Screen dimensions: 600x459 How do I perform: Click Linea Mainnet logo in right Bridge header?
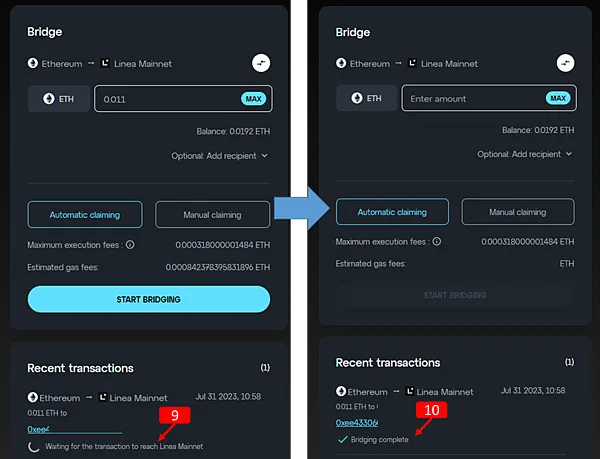pyautogui.click(x=412, y=63)
